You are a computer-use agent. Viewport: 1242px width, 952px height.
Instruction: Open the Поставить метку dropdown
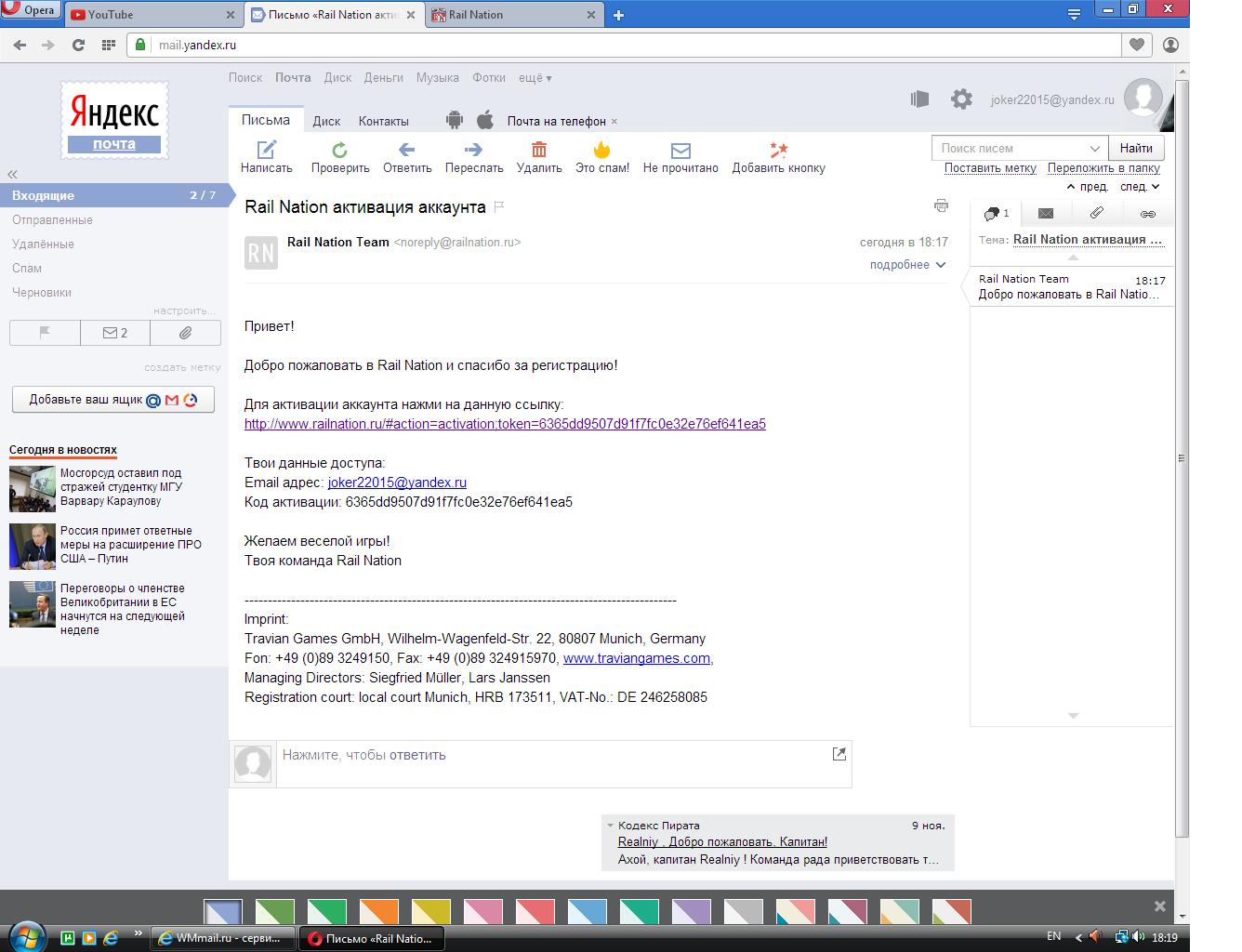990,168
